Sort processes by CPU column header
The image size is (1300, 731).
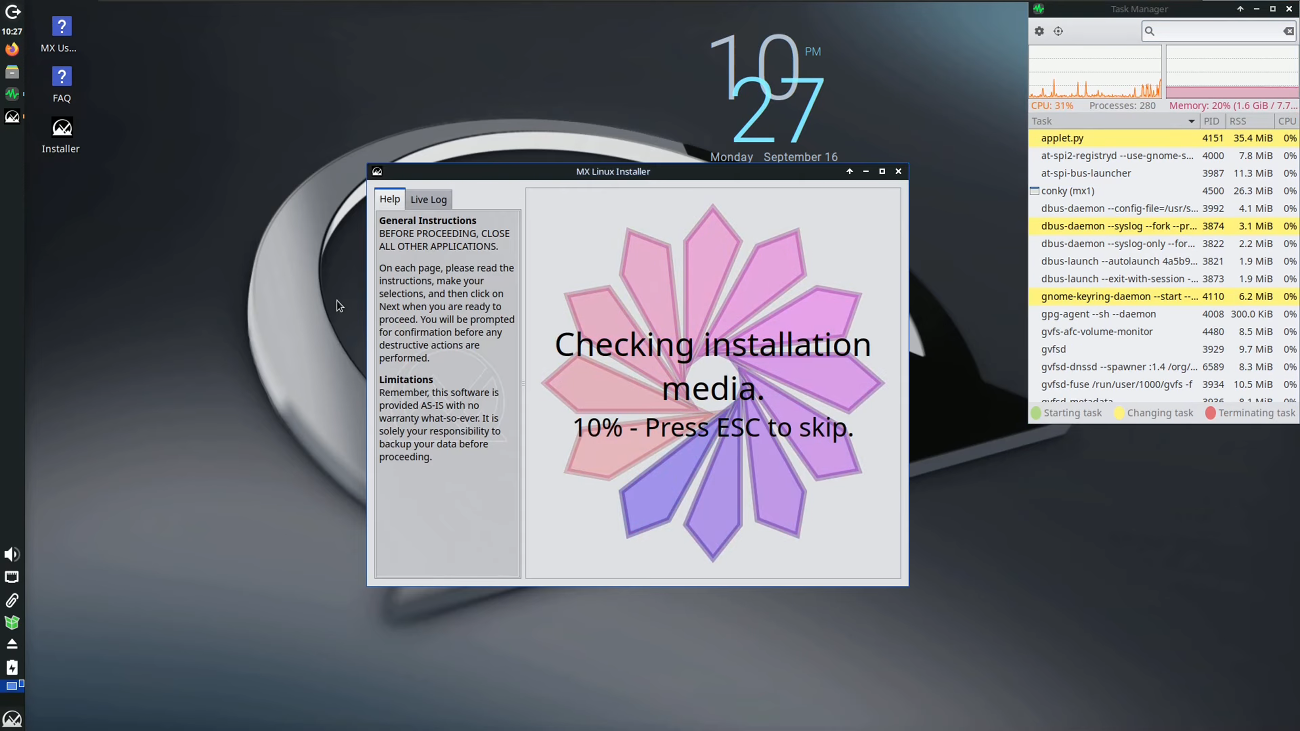[1287, 121]
